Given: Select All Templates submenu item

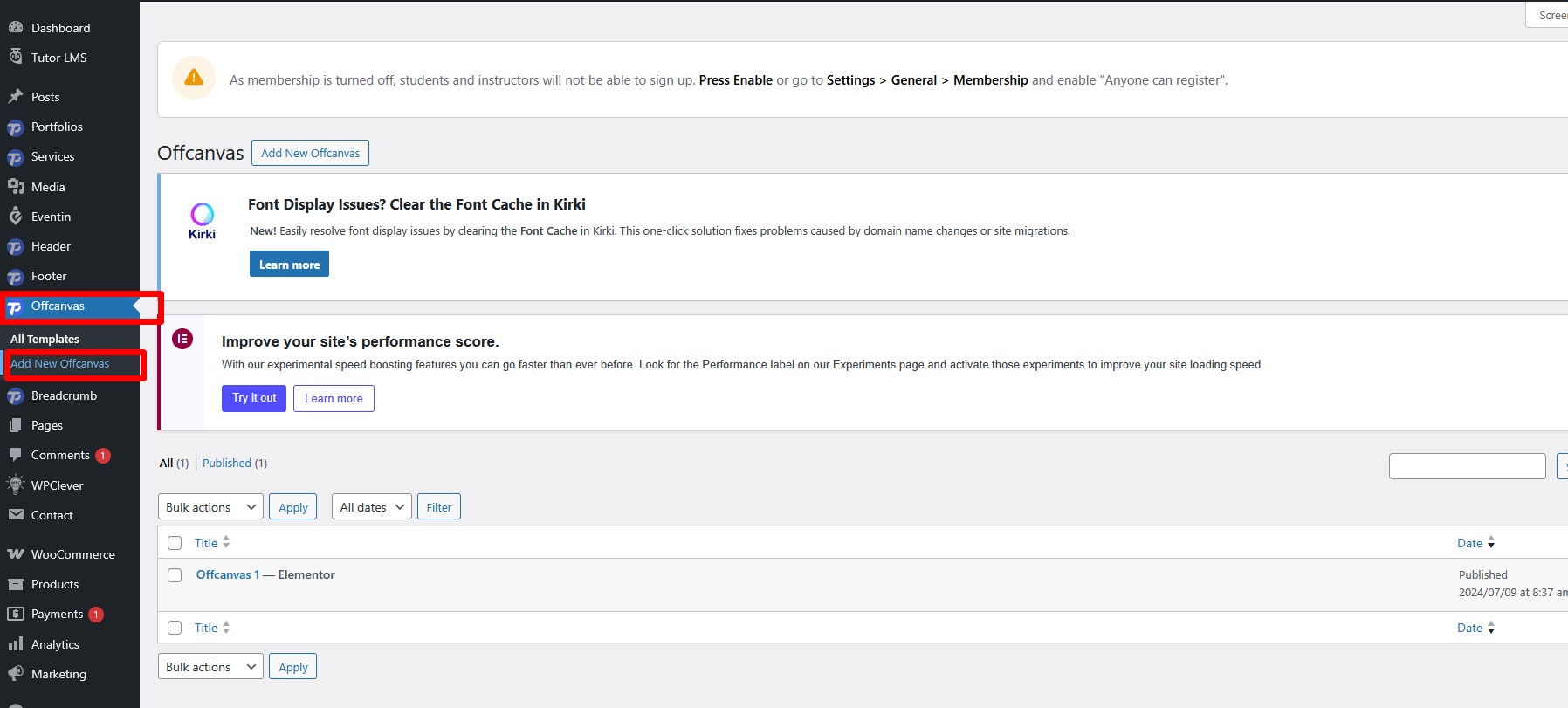Looking at the screenshot, I should (45, 339).
